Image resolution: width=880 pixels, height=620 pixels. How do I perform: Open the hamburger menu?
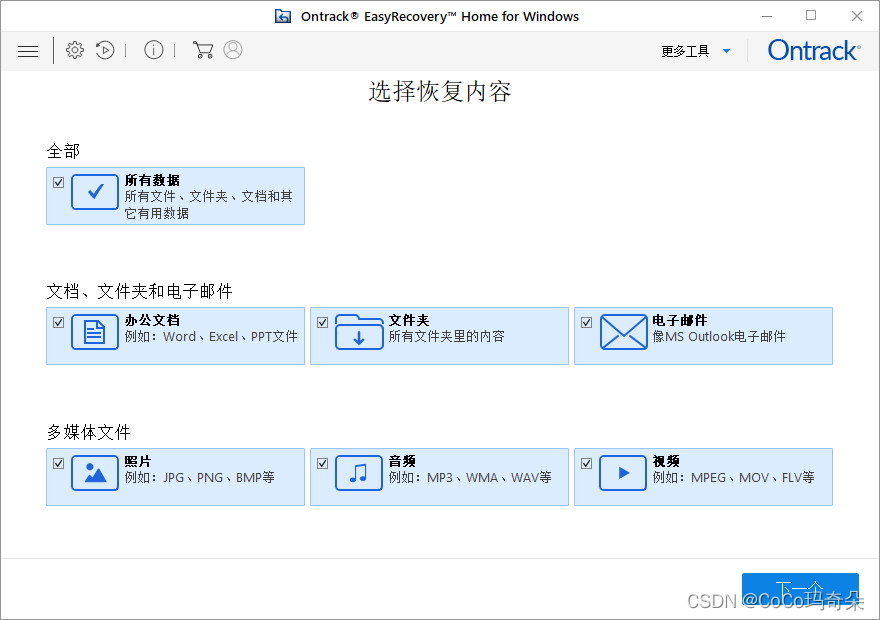28,50
